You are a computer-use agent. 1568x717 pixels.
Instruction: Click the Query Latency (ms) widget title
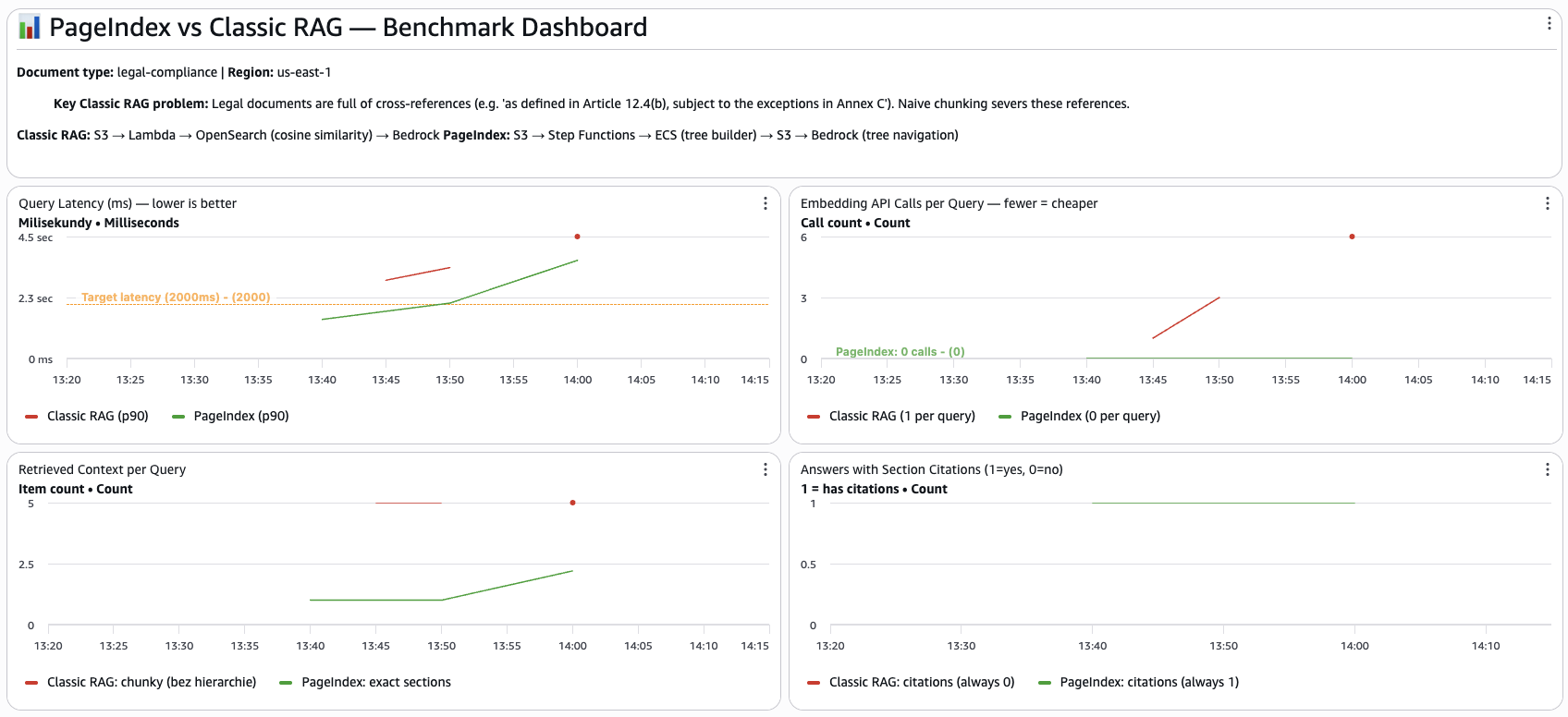128,203
